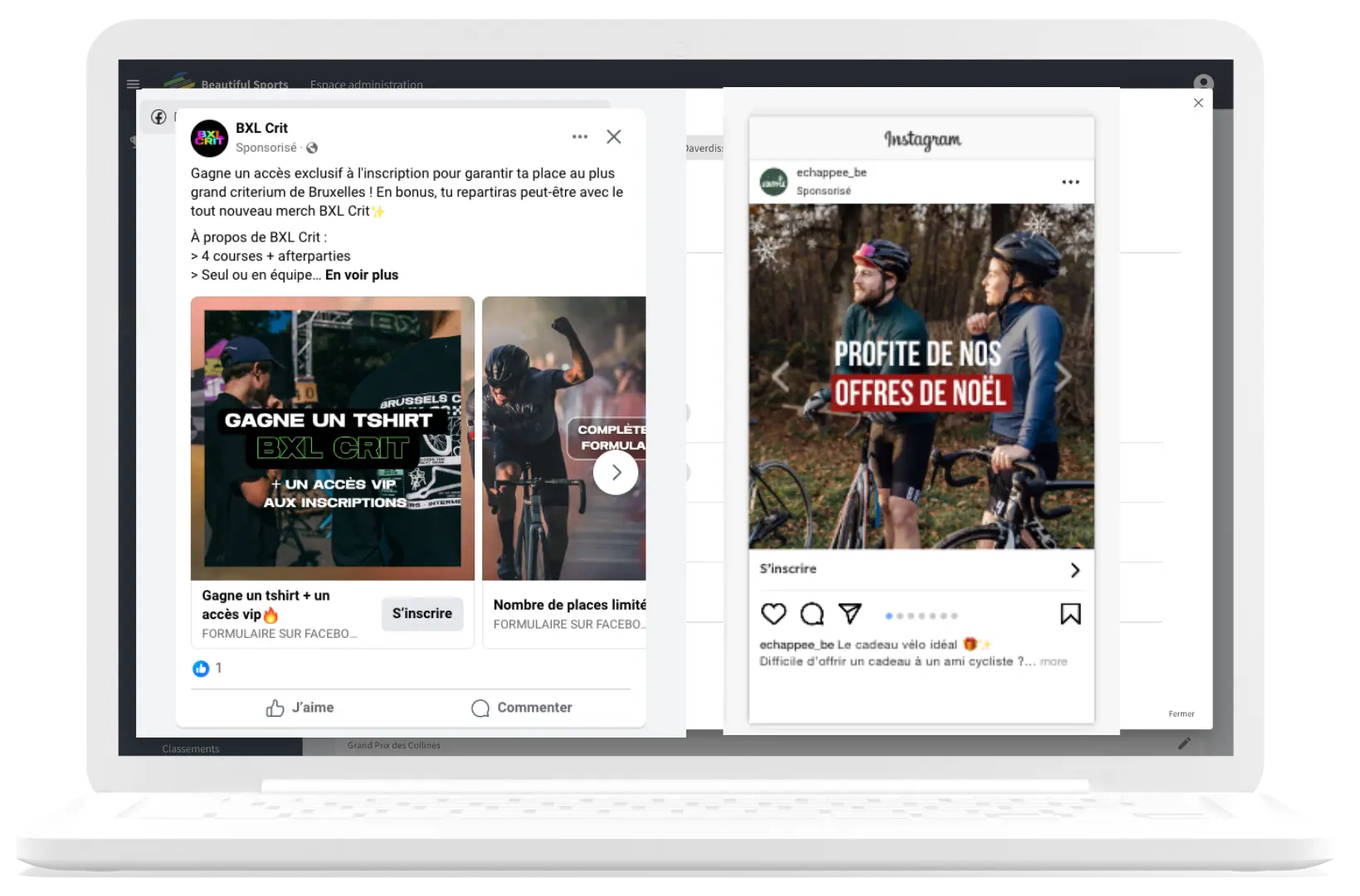Go to next Instagram slide
This screenshot has width=1360, height=896.
1064,377
